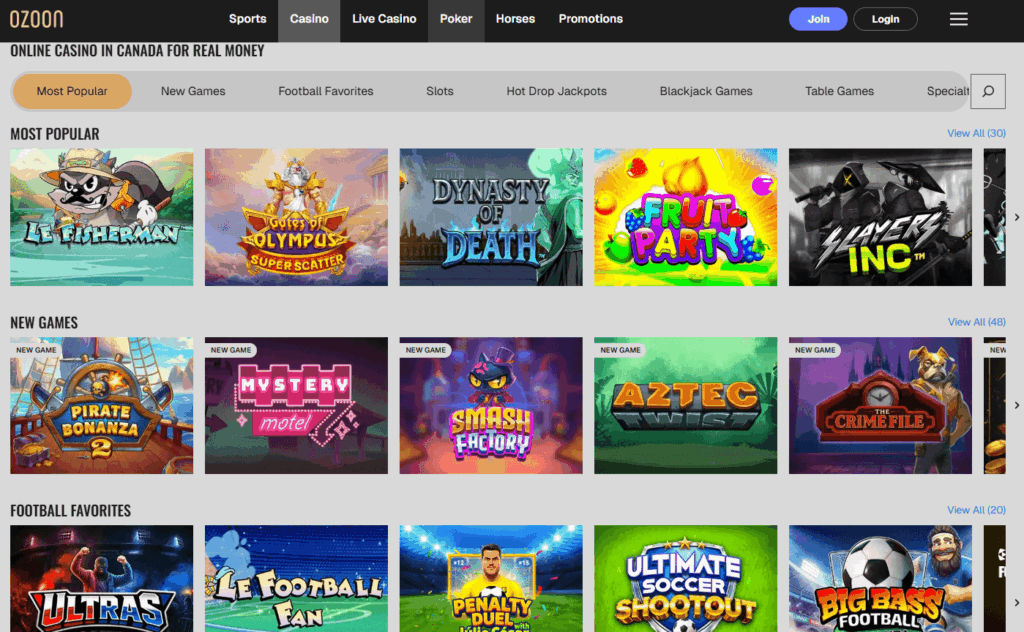The width and height of the screenshot is (1024, 632).
Task: Click the Join button
Action: point(818,19)
